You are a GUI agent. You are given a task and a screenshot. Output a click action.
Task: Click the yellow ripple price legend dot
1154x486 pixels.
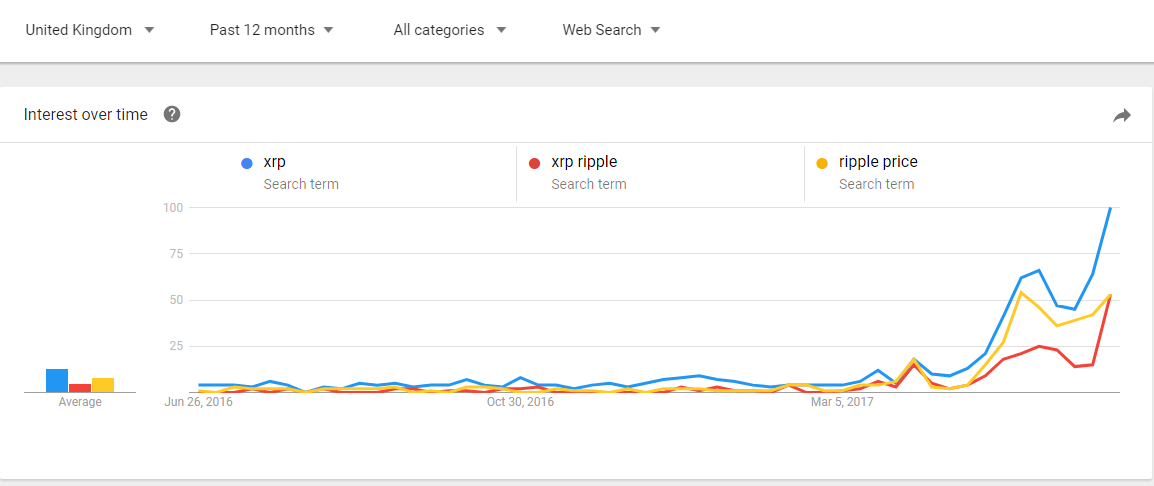pyautogui.click(x=822, y=163)
